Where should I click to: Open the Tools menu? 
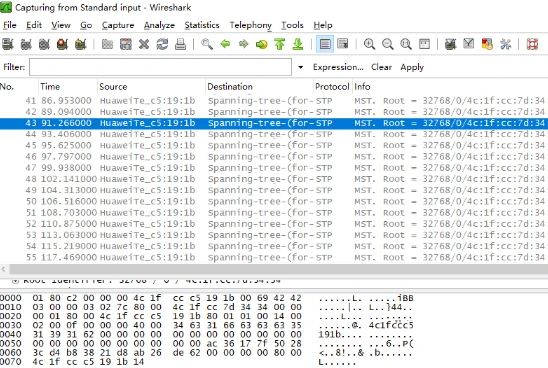[293, 25]
